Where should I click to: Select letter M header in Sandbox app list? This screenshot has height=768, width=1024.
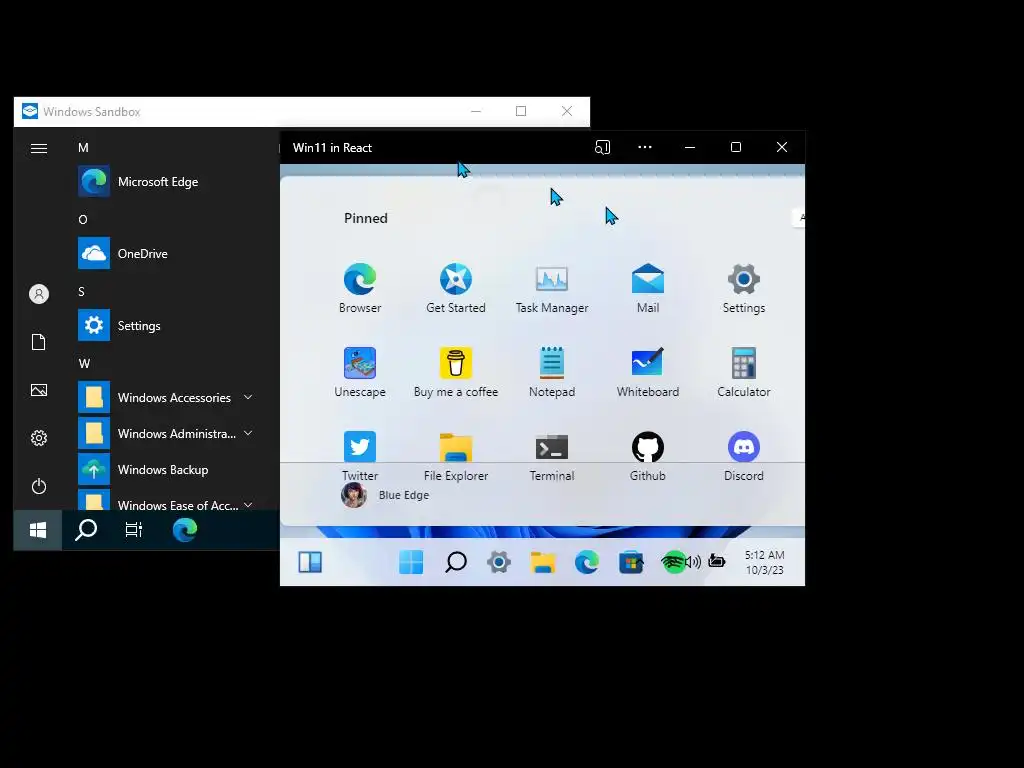tap(83, 148)
